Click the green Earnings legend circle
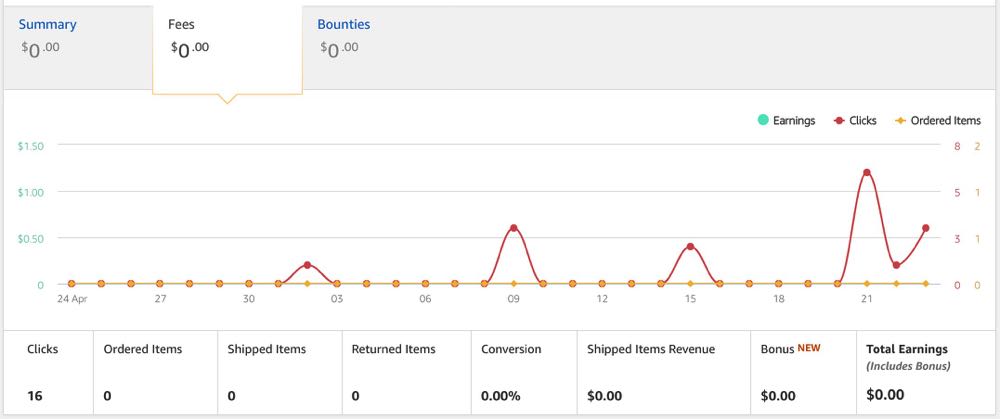 tap(763, 120)
